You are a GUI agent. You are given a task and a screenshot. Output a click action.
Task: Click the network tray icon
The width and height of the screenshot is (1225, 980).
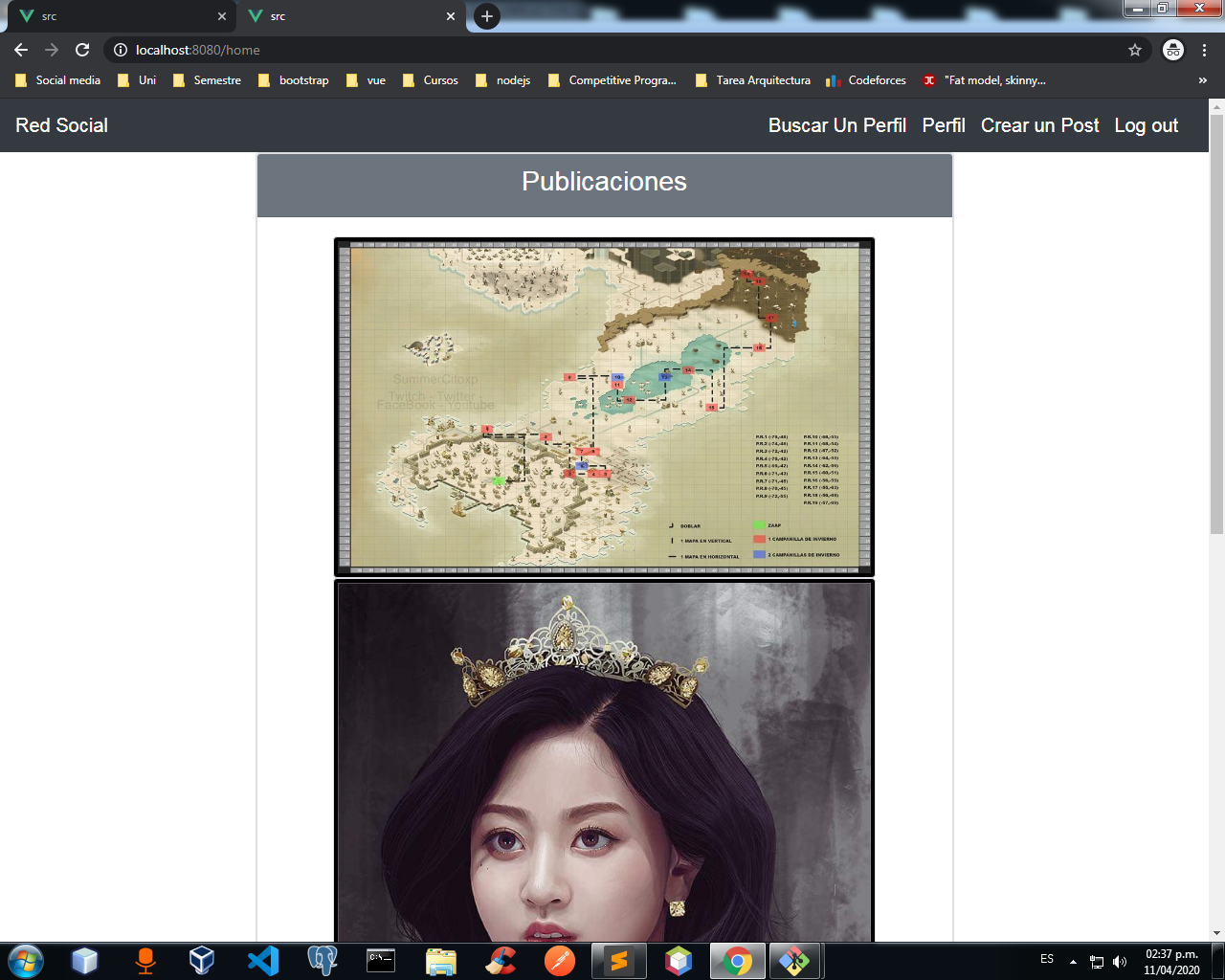1097,962
